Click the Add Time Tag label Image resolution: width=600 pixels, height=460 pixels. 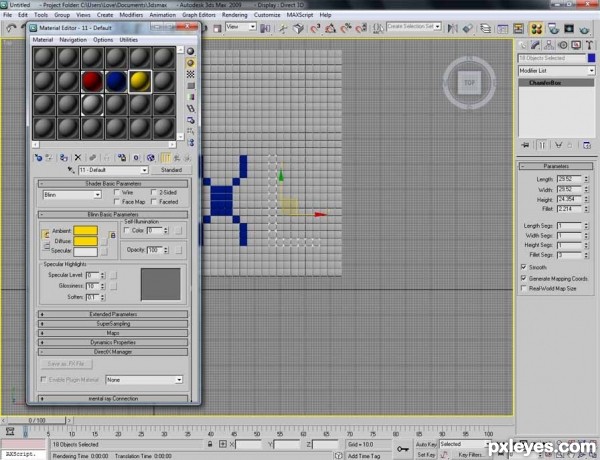(364, 456)
